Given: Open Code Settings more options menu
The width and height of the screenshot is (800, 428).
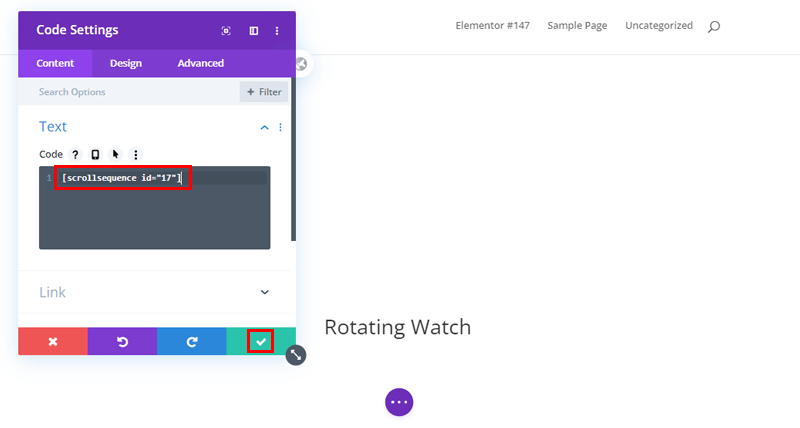Looking at the screenshot, I should 277,31.
